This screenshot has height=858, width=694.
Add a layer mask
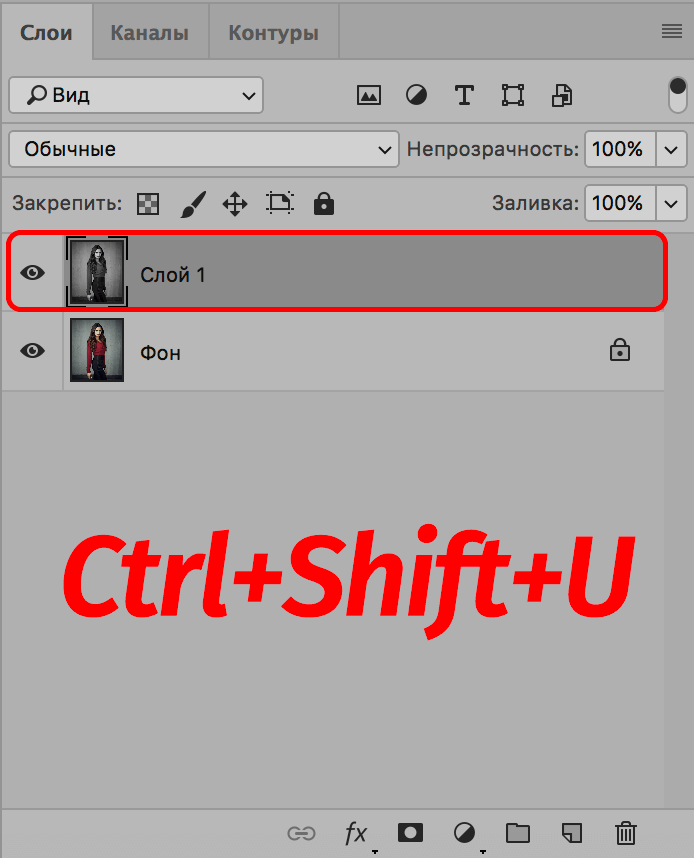click(x=410, y=833)
